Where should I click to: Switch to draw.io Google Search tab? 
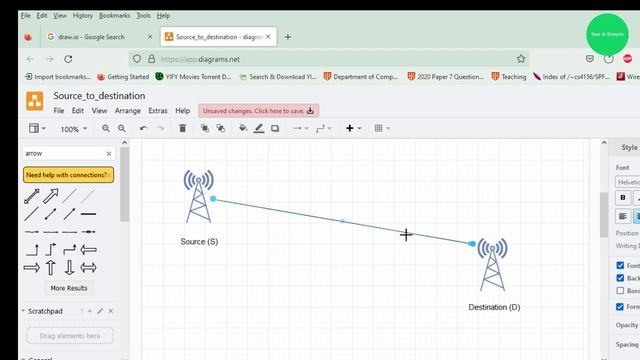pyautogui.click(x=100, y=37)
